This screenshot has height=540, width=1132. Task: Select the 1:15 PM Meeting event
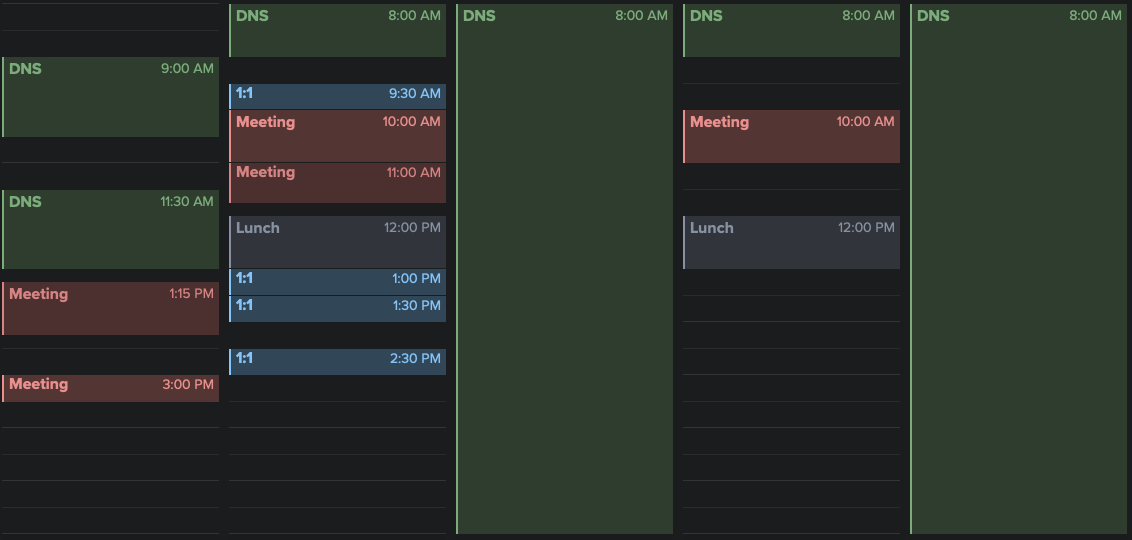pos(110,308)
